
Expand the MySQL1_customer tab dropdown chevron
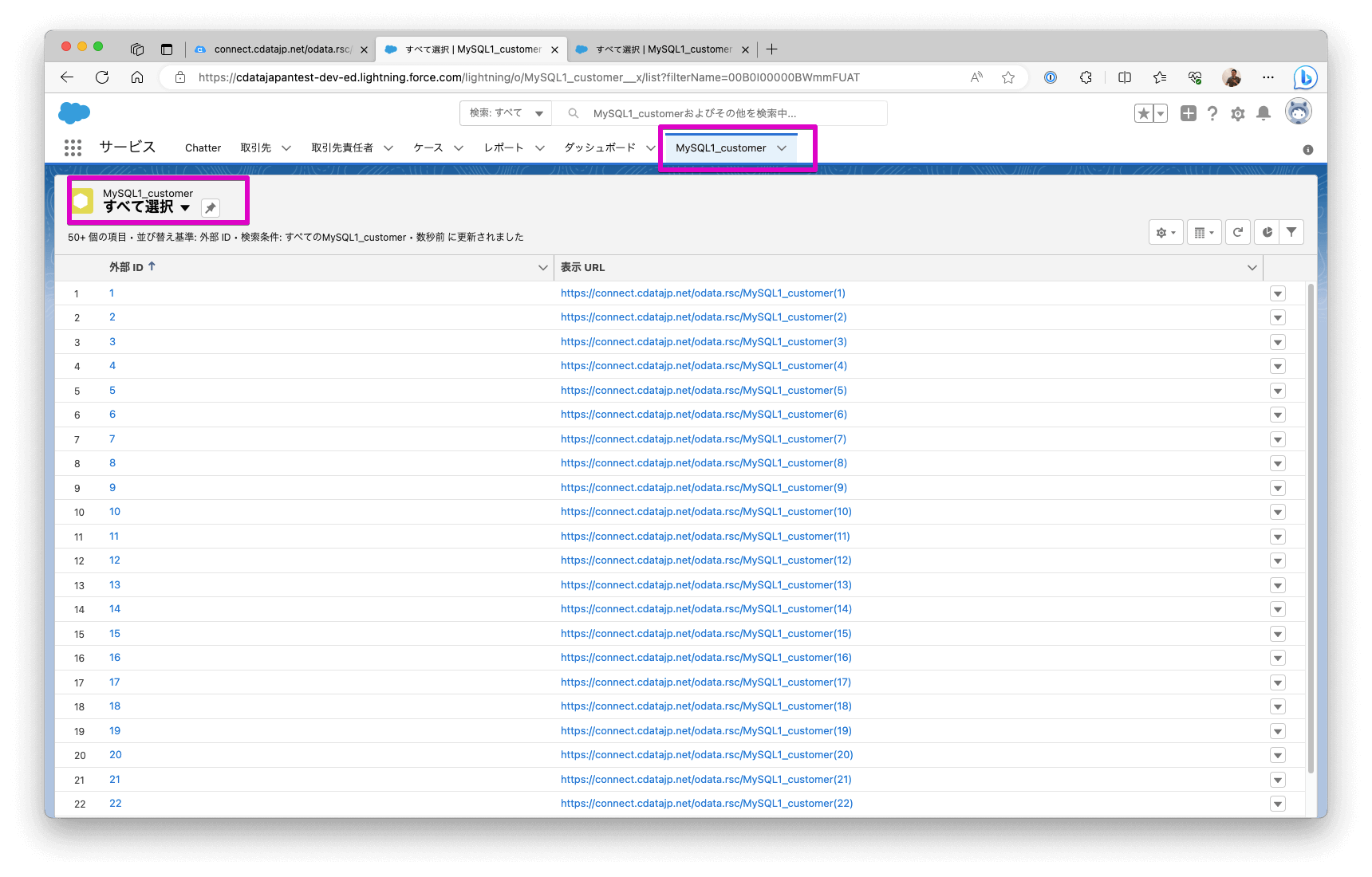point(782,148)
